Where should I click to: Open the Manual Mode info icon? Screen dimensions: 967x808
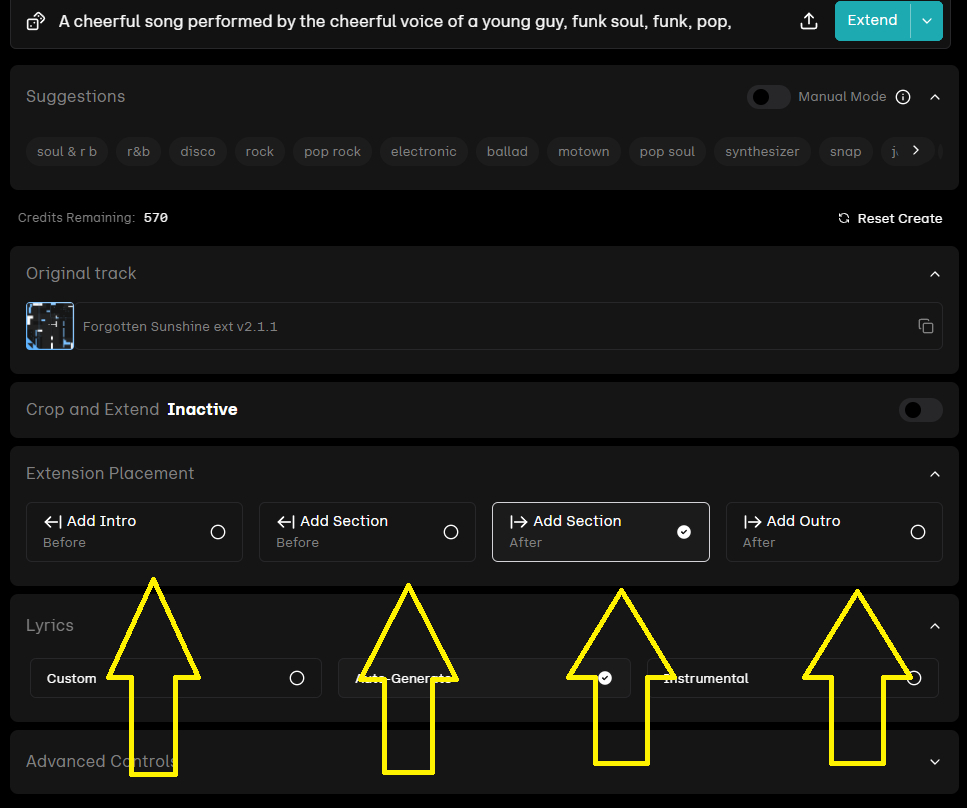pyautogui.click(x=903, y=97)
